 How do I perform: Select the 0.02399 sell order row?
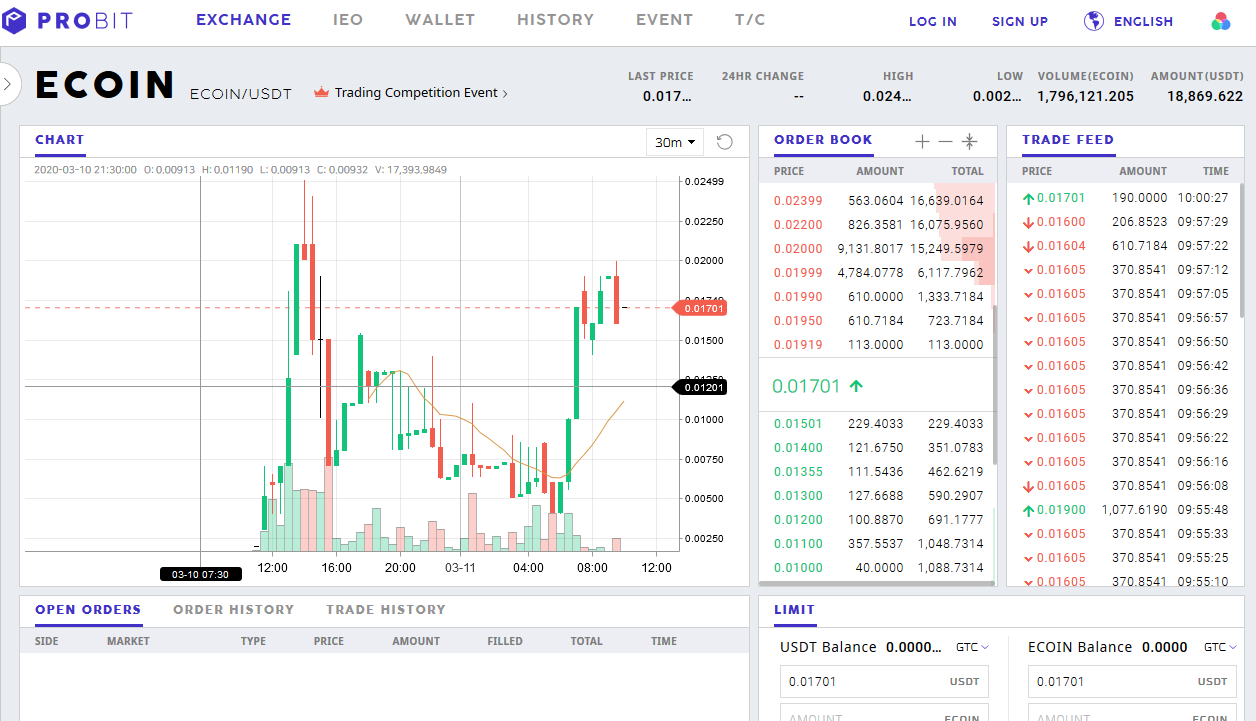tap(878, 200)
